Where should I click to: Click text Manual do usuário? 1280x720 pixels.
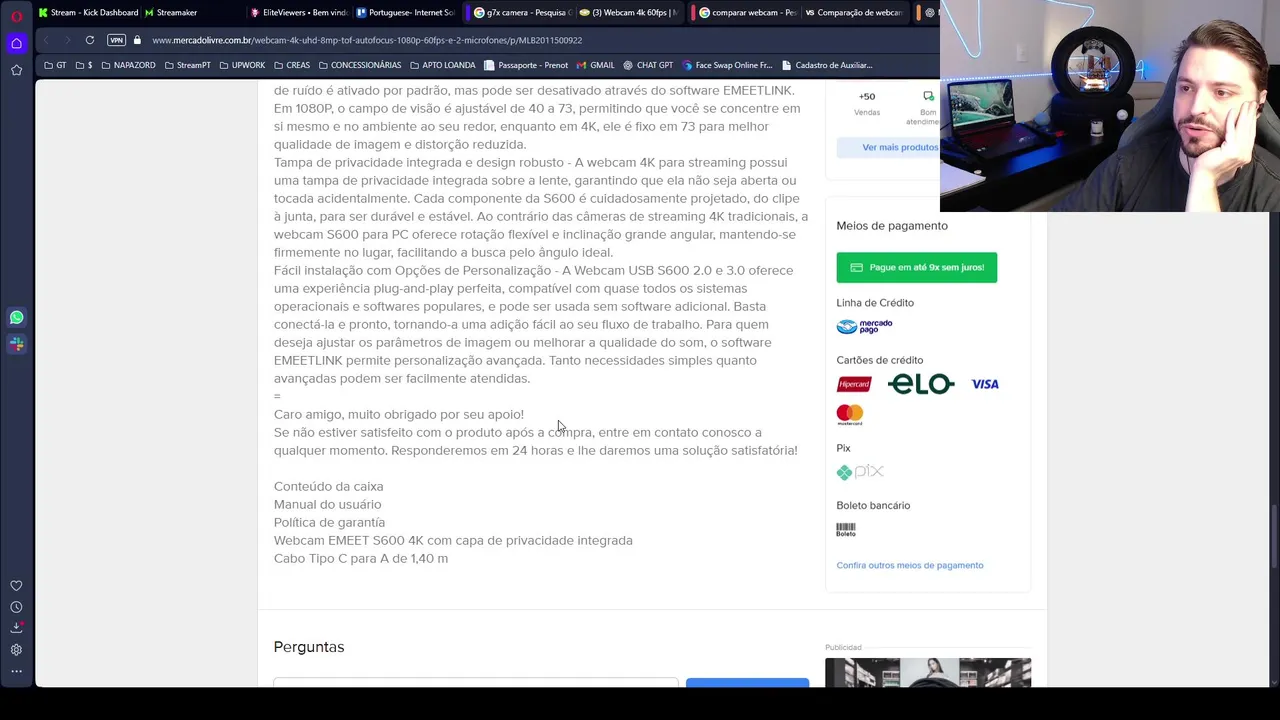(x=328, y=505)
